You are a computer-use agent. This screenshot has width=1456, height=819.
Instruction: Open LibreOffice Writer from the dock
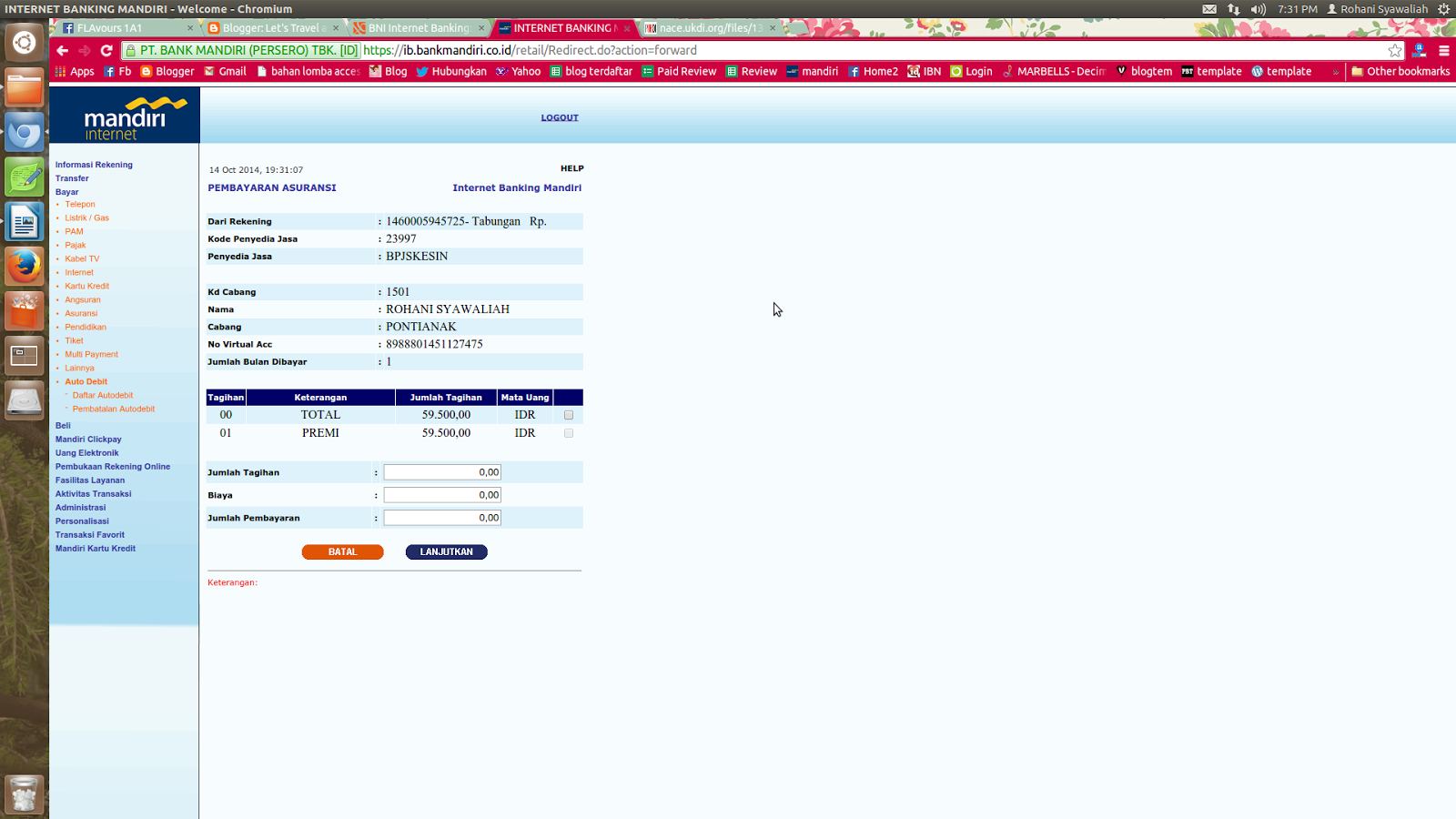(x=25, y=222)
